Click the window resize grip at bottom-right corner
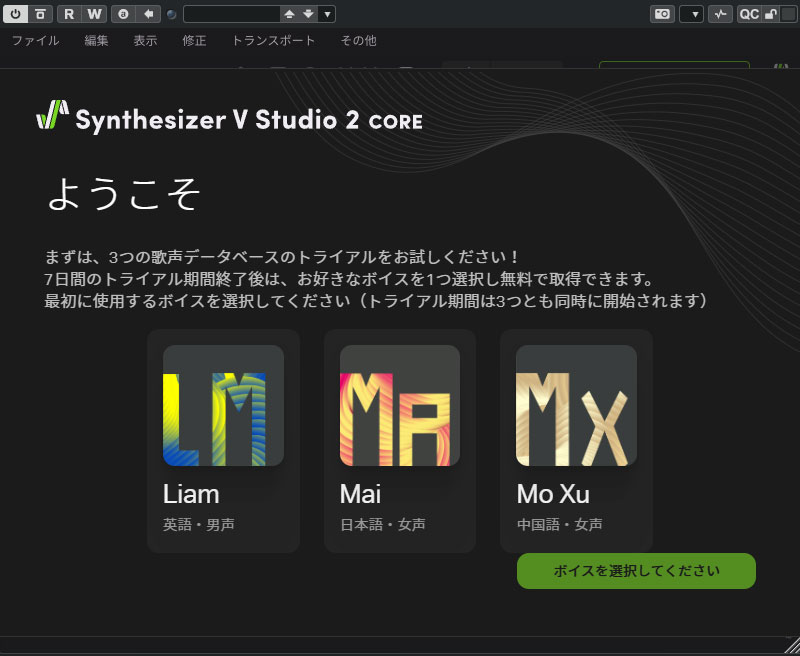800x656 pixels. [792, 645]
